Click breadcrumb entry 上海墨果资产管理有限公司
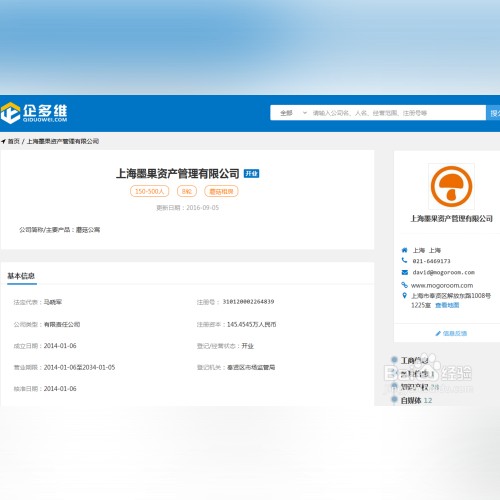Viewport: 500px width, 500px height. point(63,141)
